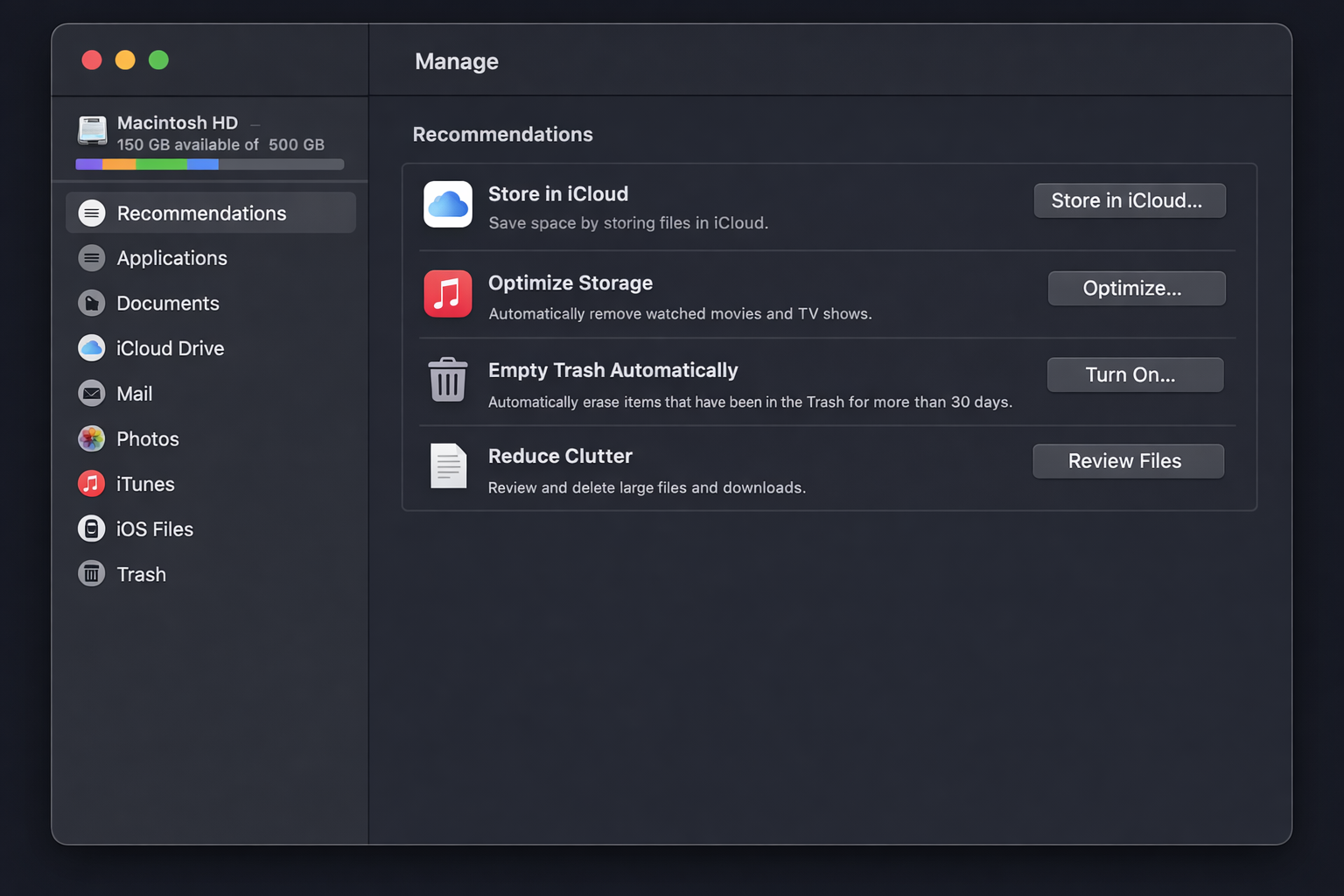Click the iCloud Drive cloud icon in sidebar

point(92,348)
